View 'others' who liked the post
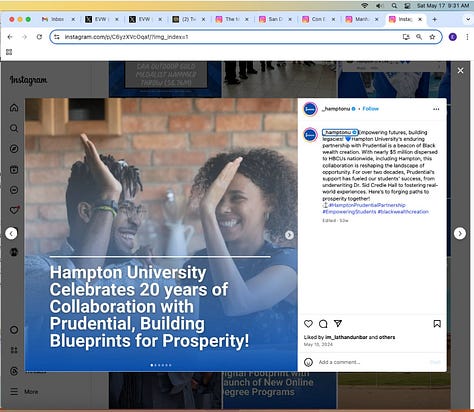474x412 pixels. pos(387,337)
